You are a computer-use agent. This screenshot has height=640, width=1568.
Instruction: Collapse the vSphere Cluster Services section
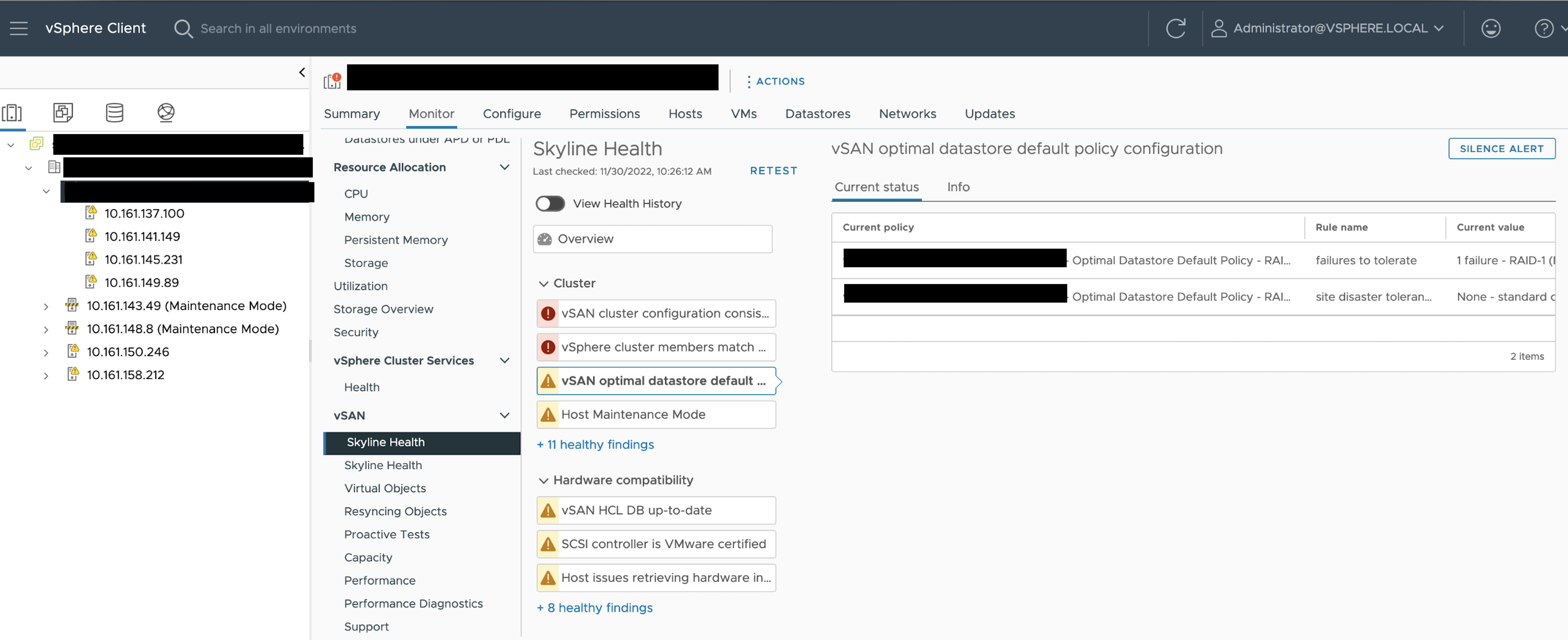(x=504, y=360)
